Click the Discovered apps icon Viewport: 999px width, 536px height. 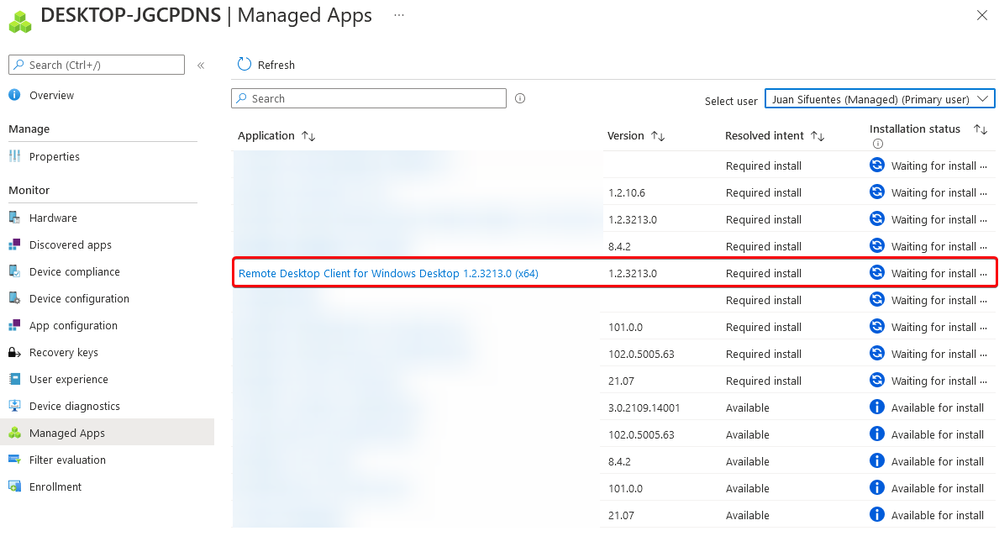(15, 245)
